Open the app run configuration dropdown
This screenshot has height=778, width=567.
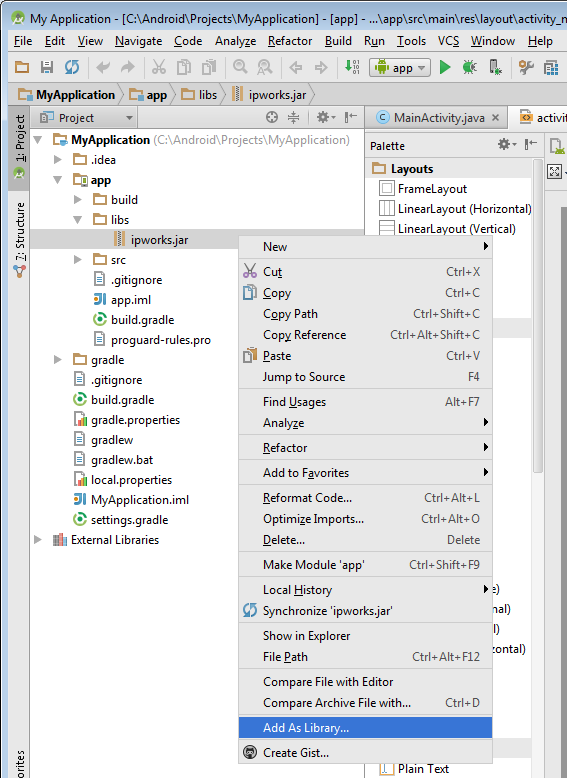(x=400, y=67)
